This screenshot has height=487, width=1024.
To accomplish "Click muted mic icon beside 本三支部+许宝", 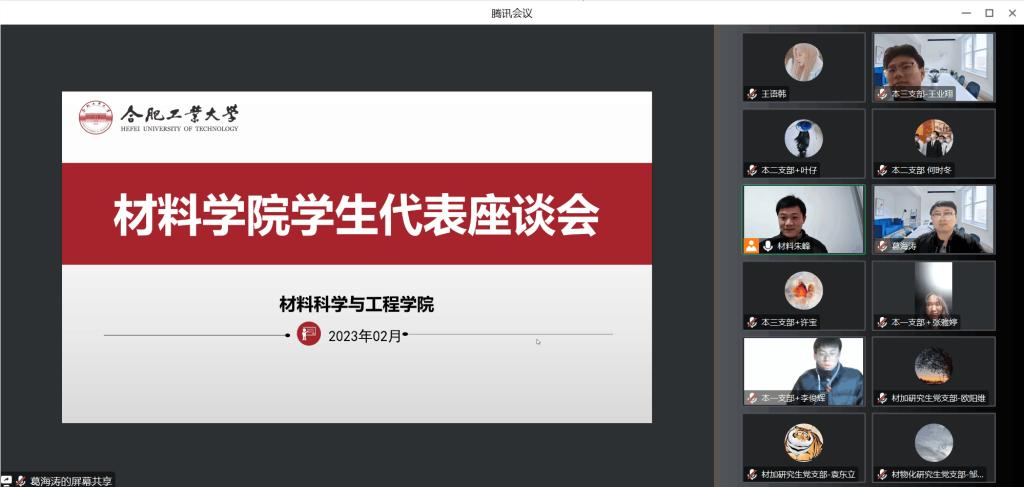I will (x=752, y=322).
